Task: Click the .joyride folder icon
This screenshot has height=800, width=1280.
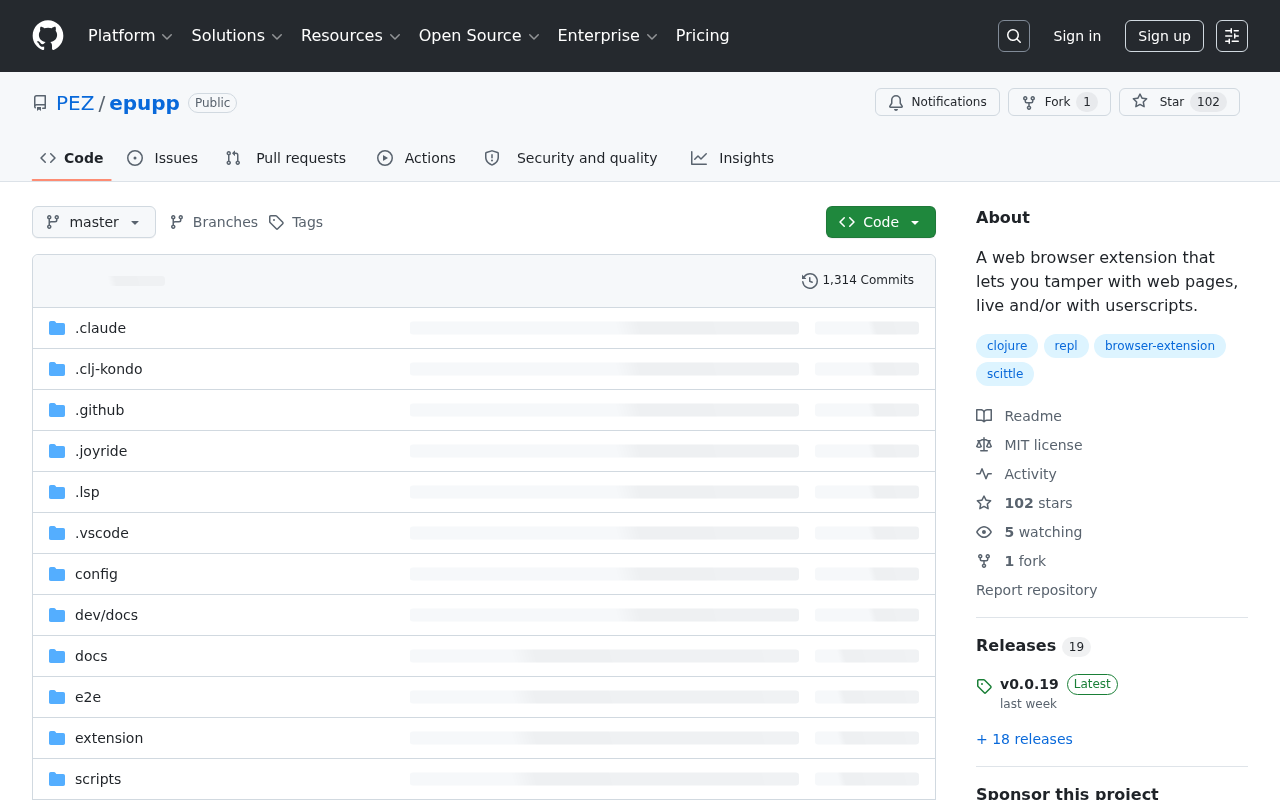Action: [57, 451]
